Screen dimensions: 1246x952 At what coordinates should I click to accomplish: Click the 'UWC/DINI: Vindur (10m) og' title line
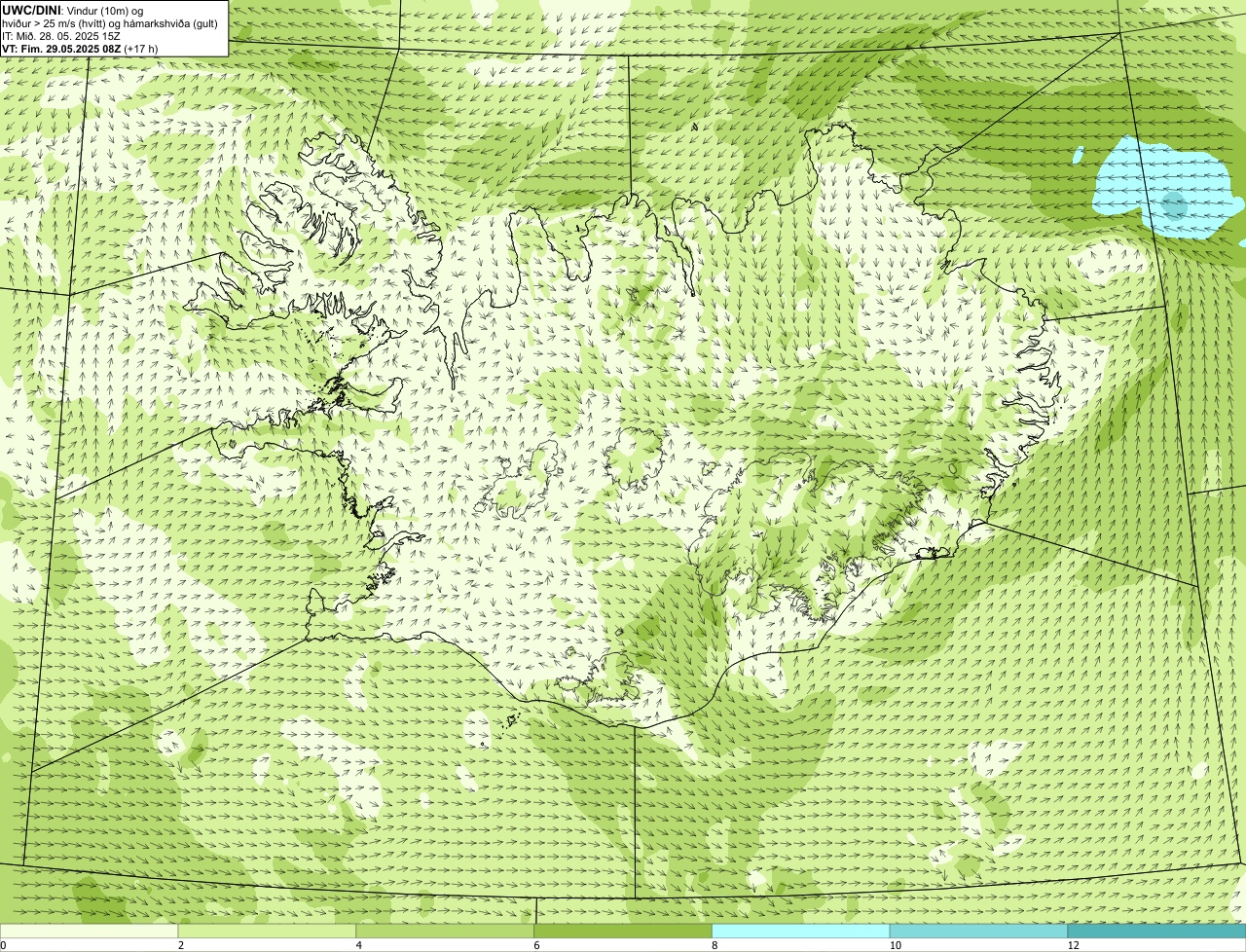click(73, 11)
